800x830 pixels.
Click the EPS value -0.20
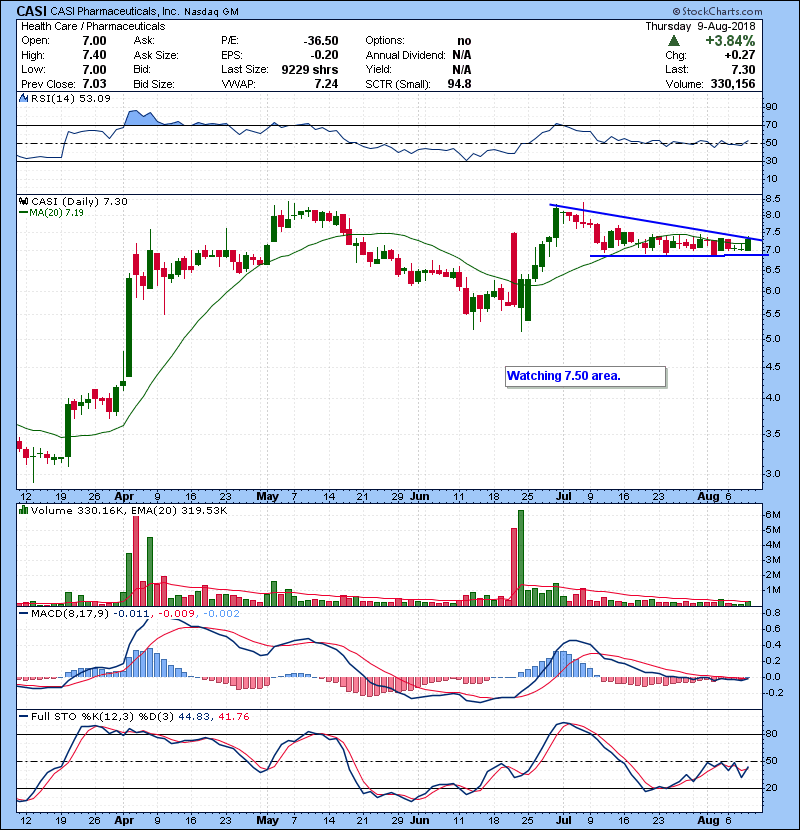coord(325,55)
